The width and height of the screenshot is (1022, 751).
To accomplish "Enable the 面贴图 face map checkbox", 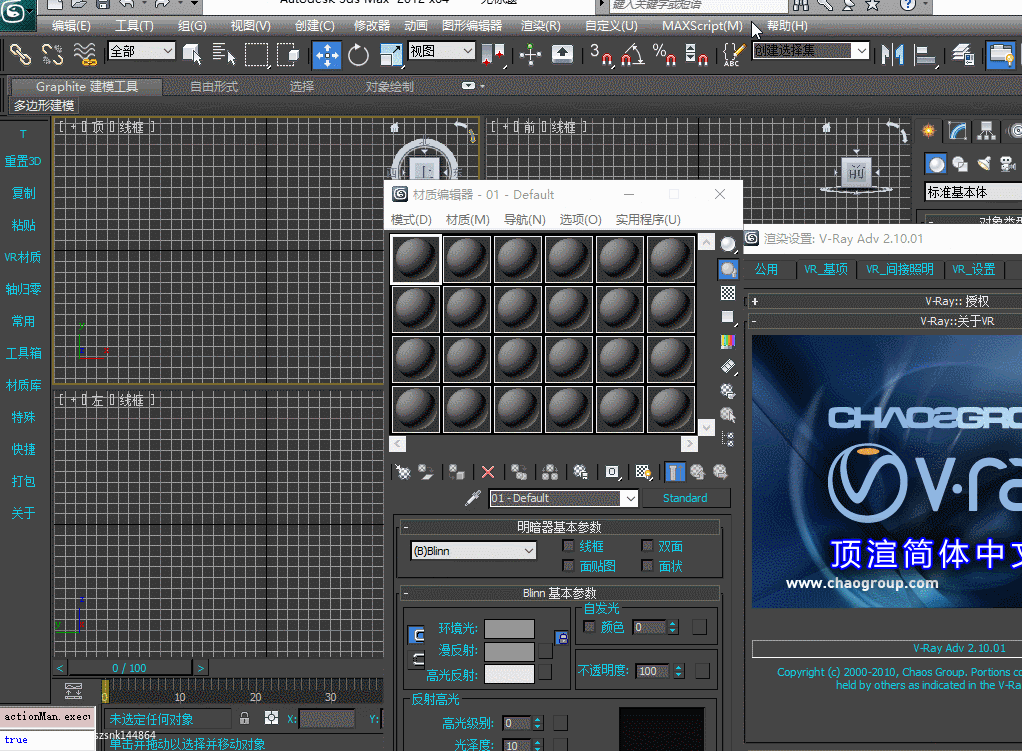I will point(568,566).
